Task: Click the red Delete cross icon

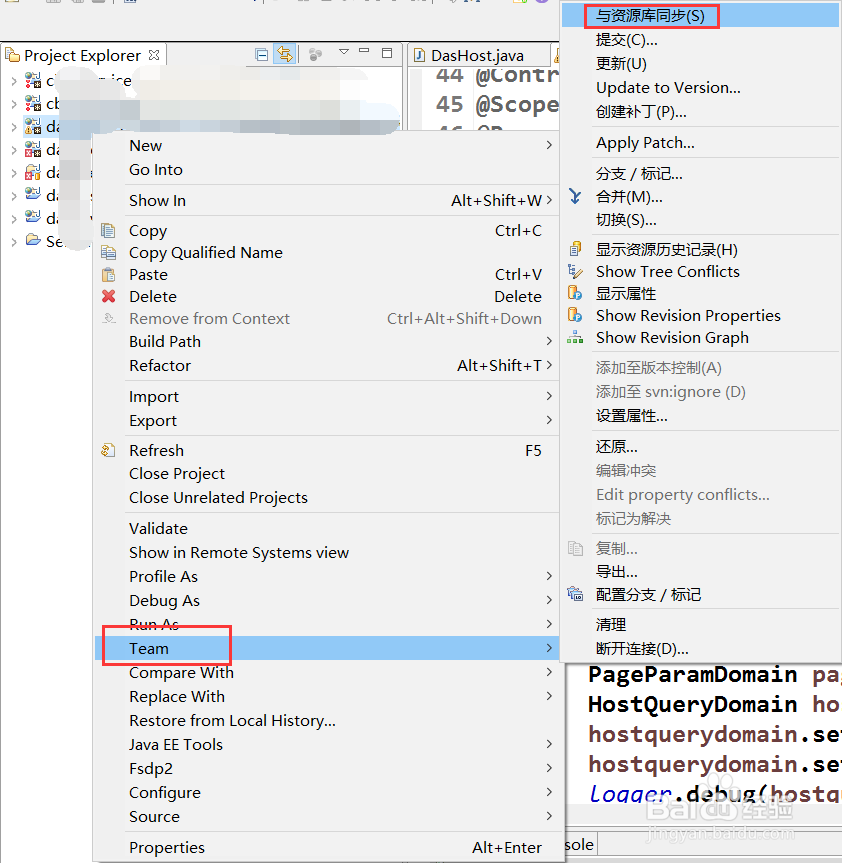Action: click(108, 296)
